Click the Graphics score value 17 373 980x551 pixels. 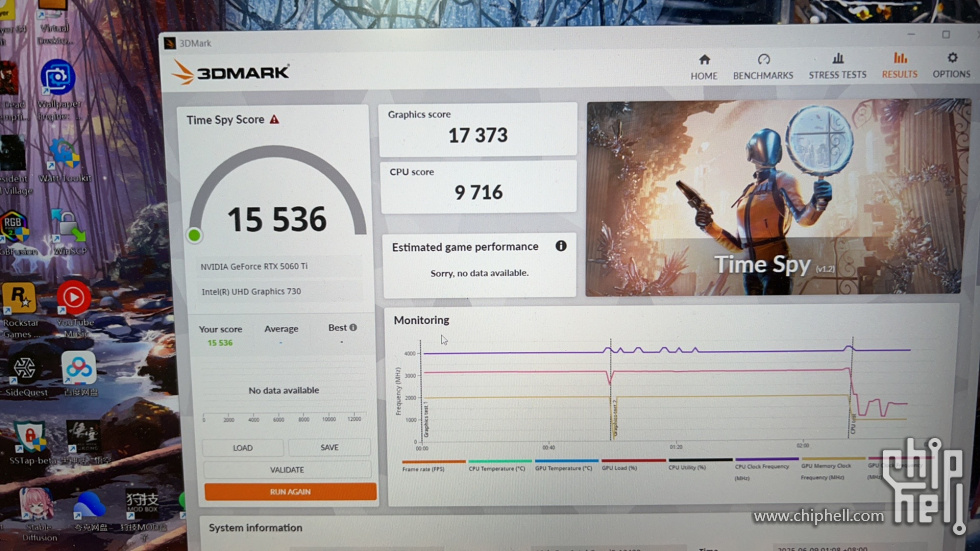tap(478, 135)
